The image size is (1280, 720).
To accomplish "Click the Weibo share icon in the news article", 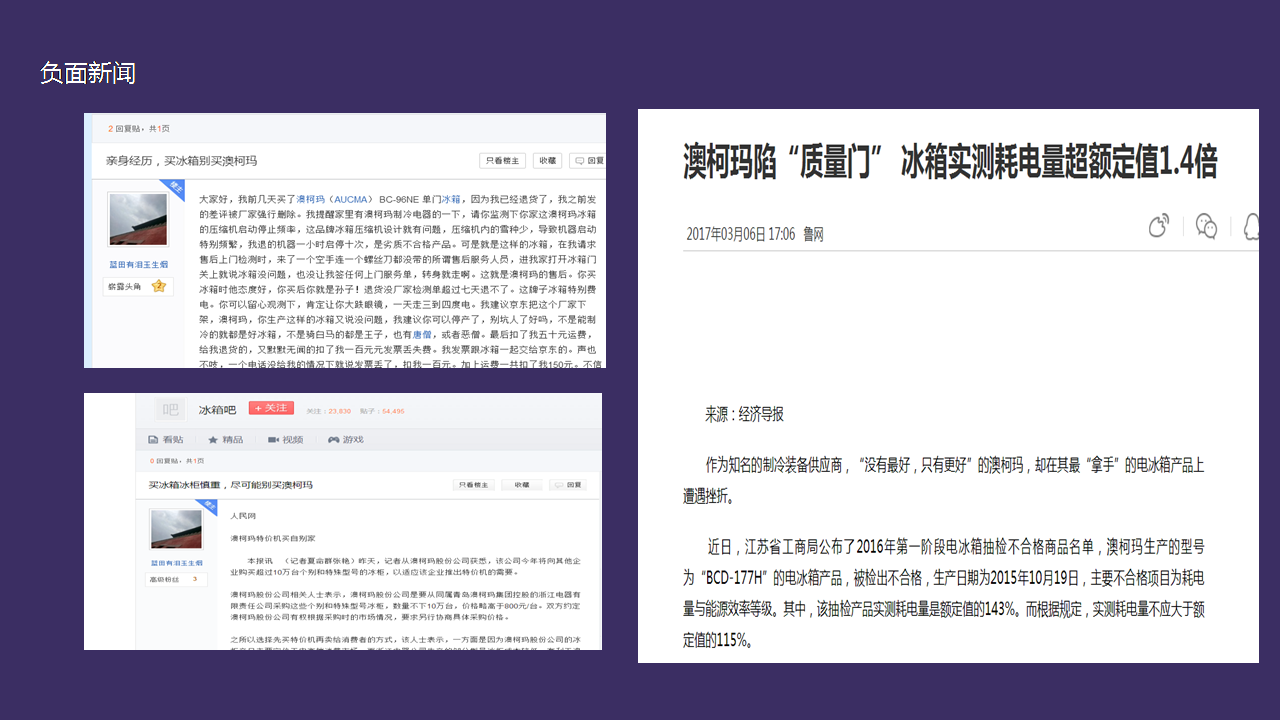I will click(1159, 226).
